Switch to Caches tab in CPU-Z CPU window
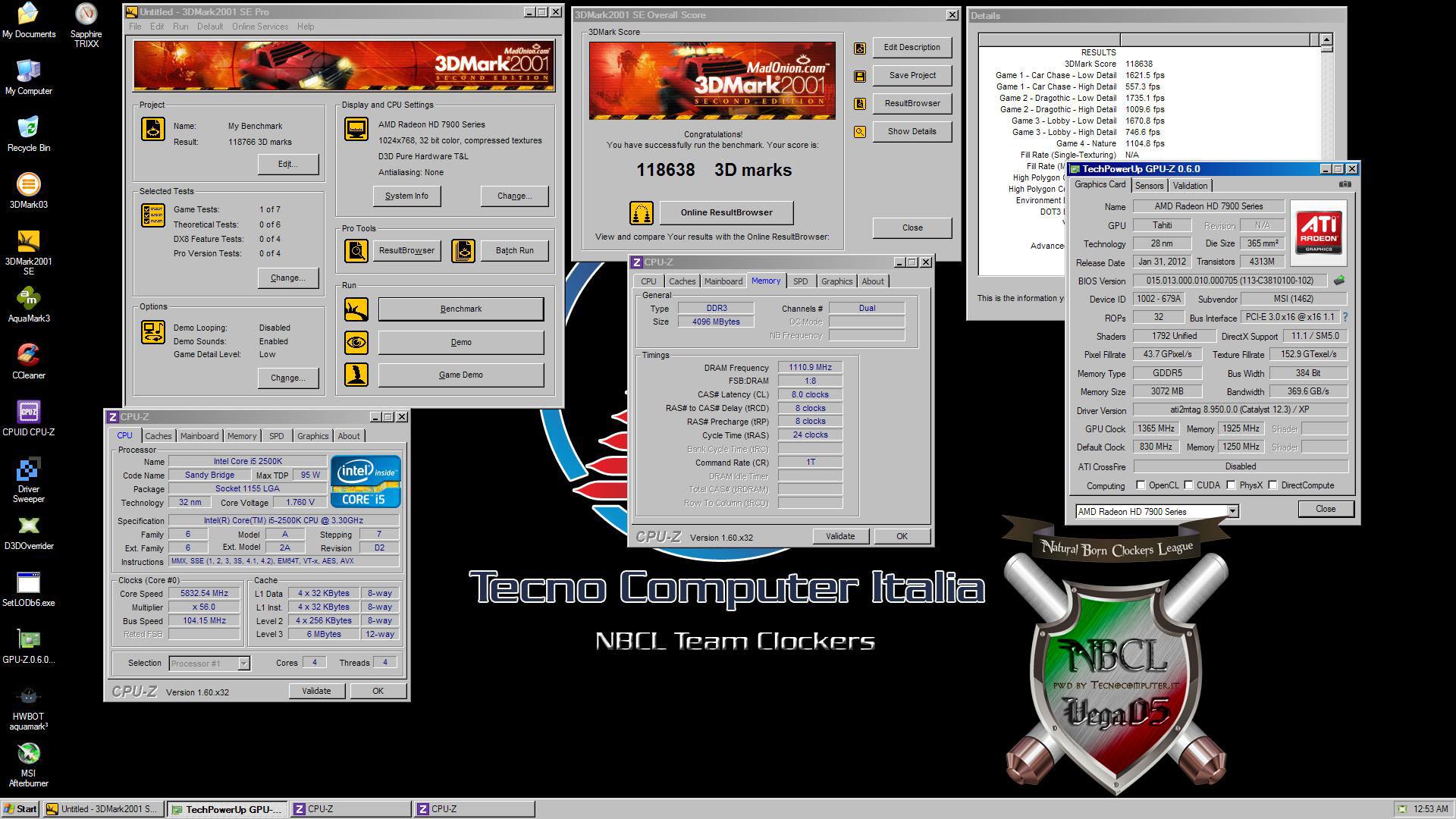The image size is (1456, 819). (158, 436)
